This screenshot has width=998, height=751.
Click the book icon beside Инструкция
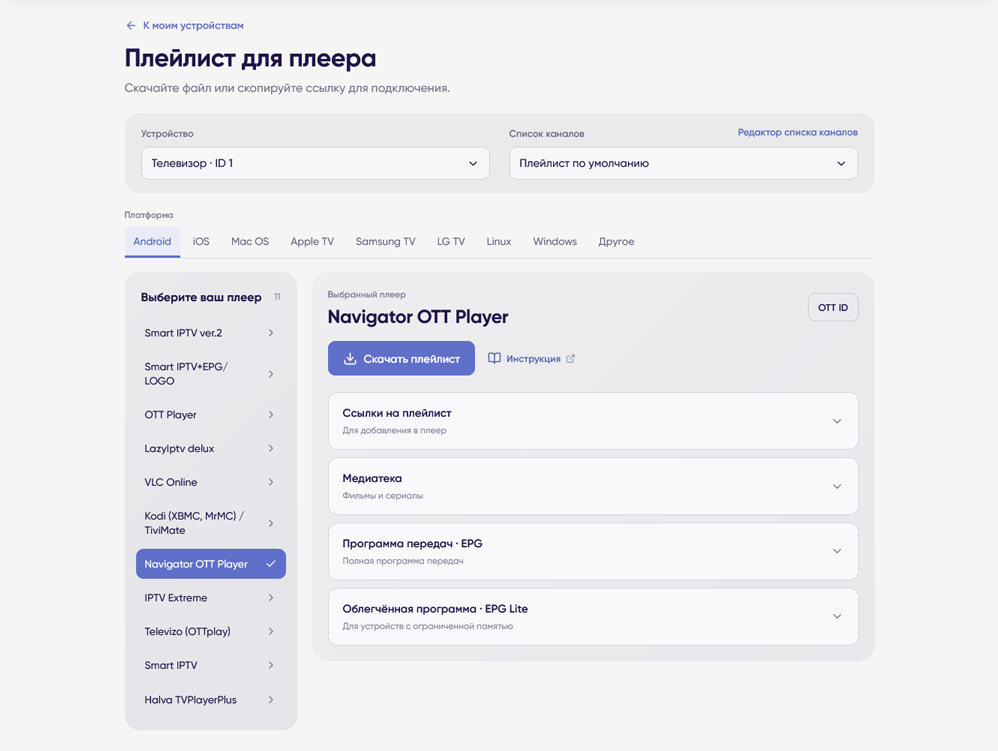pyautogui.click(x=494, y=358)
